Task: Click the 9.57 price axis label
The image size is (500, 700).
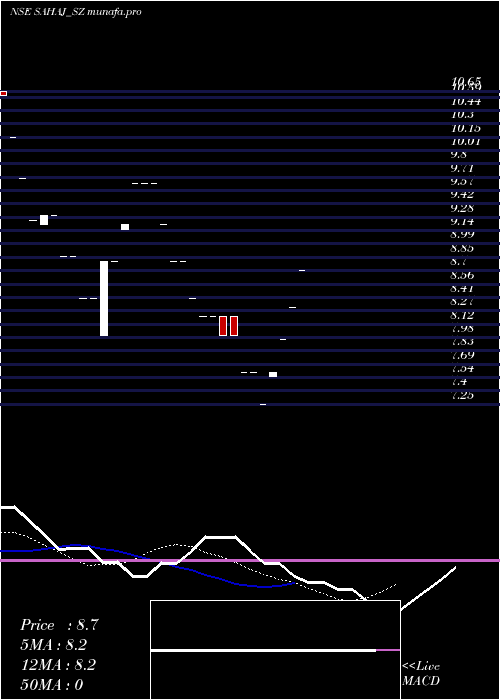Action: [462, 182]
